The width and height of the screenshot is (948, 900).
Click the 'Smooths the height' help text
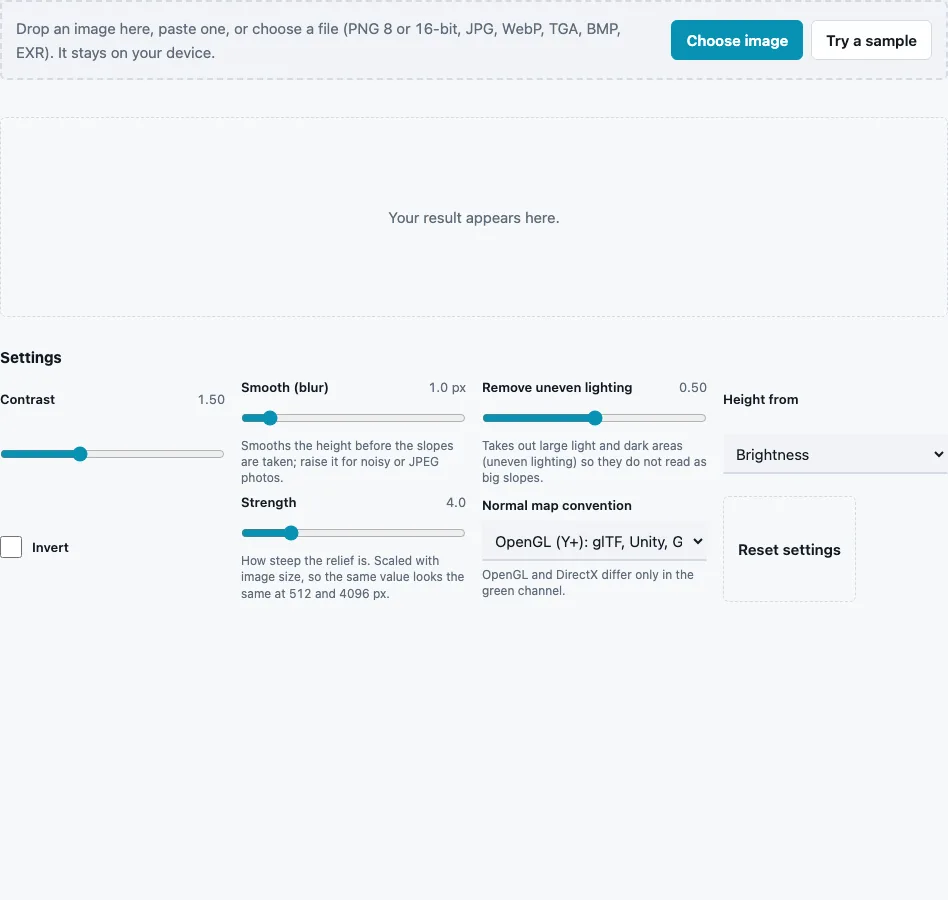pyautogui.click(x=347, y=461)
